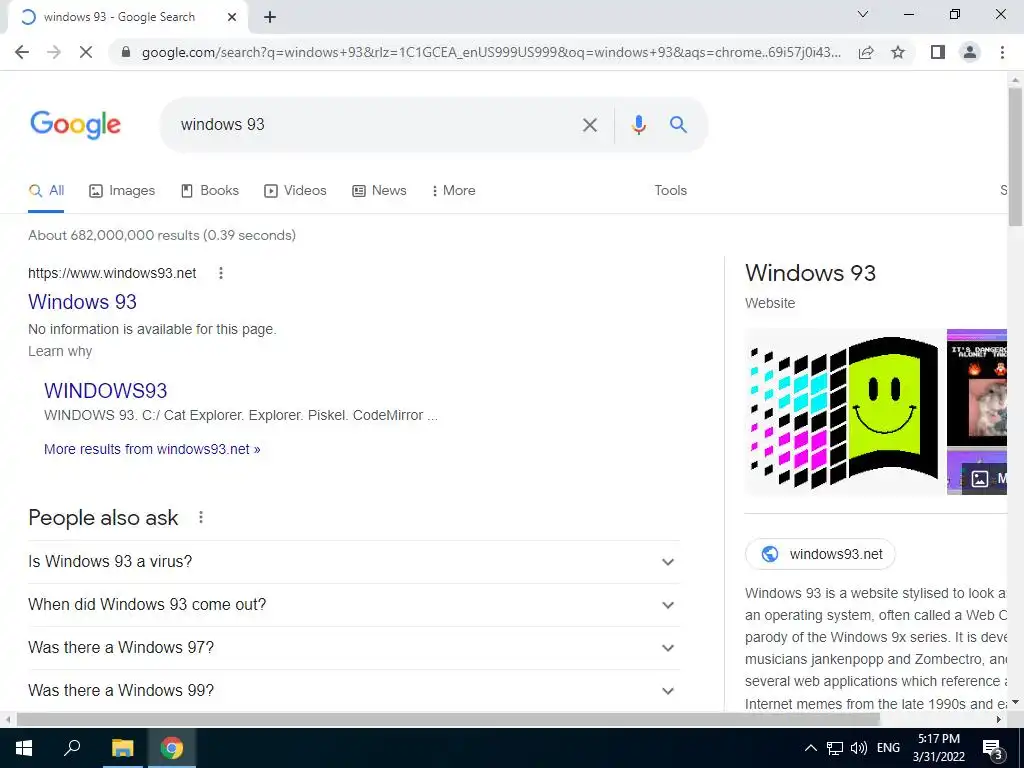1024x768 pixels.
Task: Open the network status tray icon
Action: pyautogui.click(x=835, y=748)
